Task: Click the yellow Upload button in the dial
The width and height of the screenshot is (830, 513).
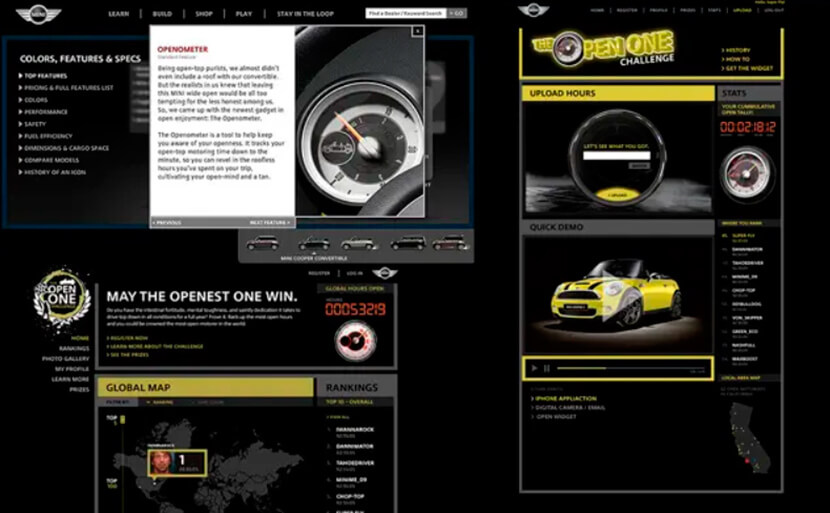Action: (x=616, y=195)
